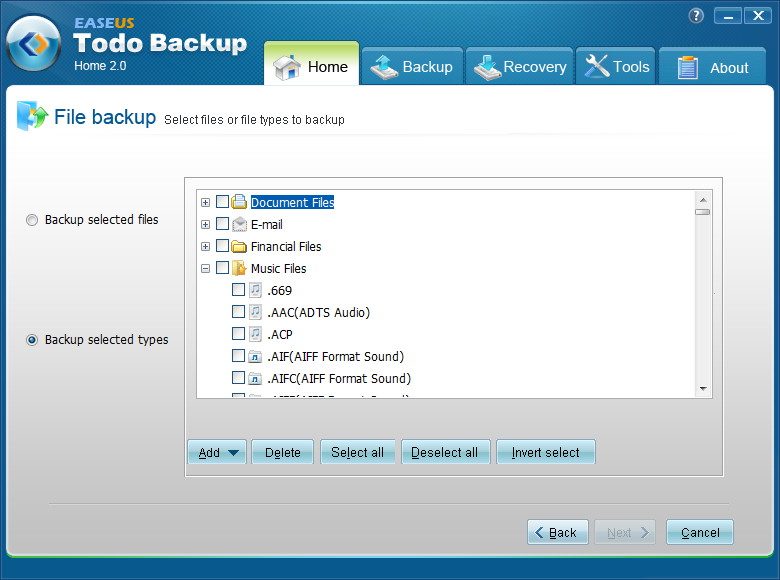Image resolution: width=780 pixels, height=580 pixels.
Task: Tick the .669 file type checkbox
Action: 238,290
